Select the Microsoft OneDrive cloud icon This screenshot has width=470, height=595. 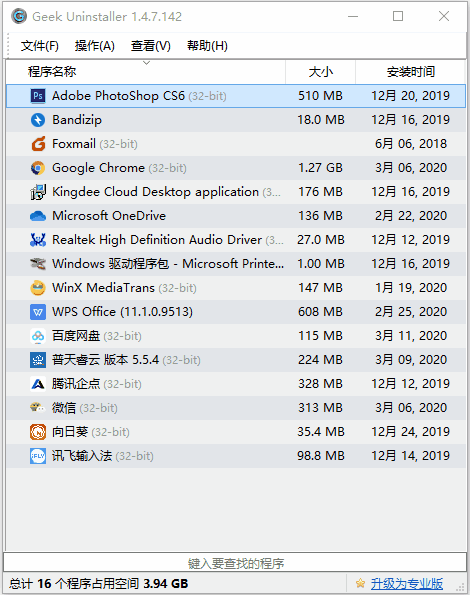pyautogui.click(x=38, y=216)
